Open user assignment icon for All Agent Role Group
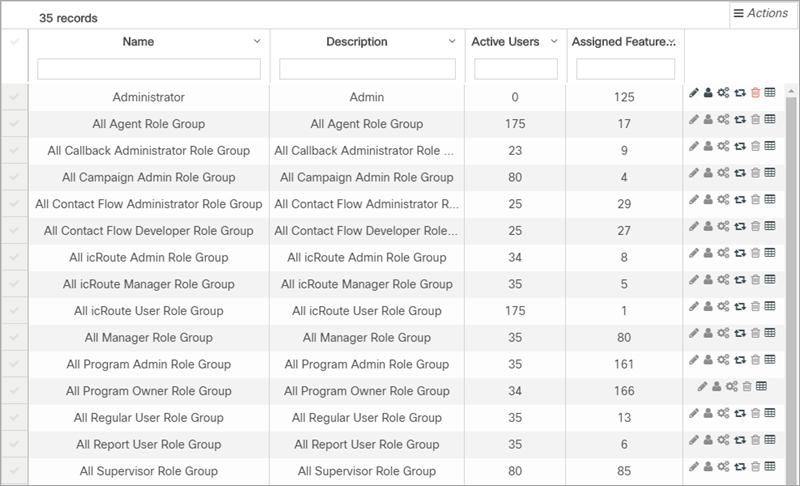The height and width of the screenshot is (486, 800). pyautogui.click(x=708, y=119)
